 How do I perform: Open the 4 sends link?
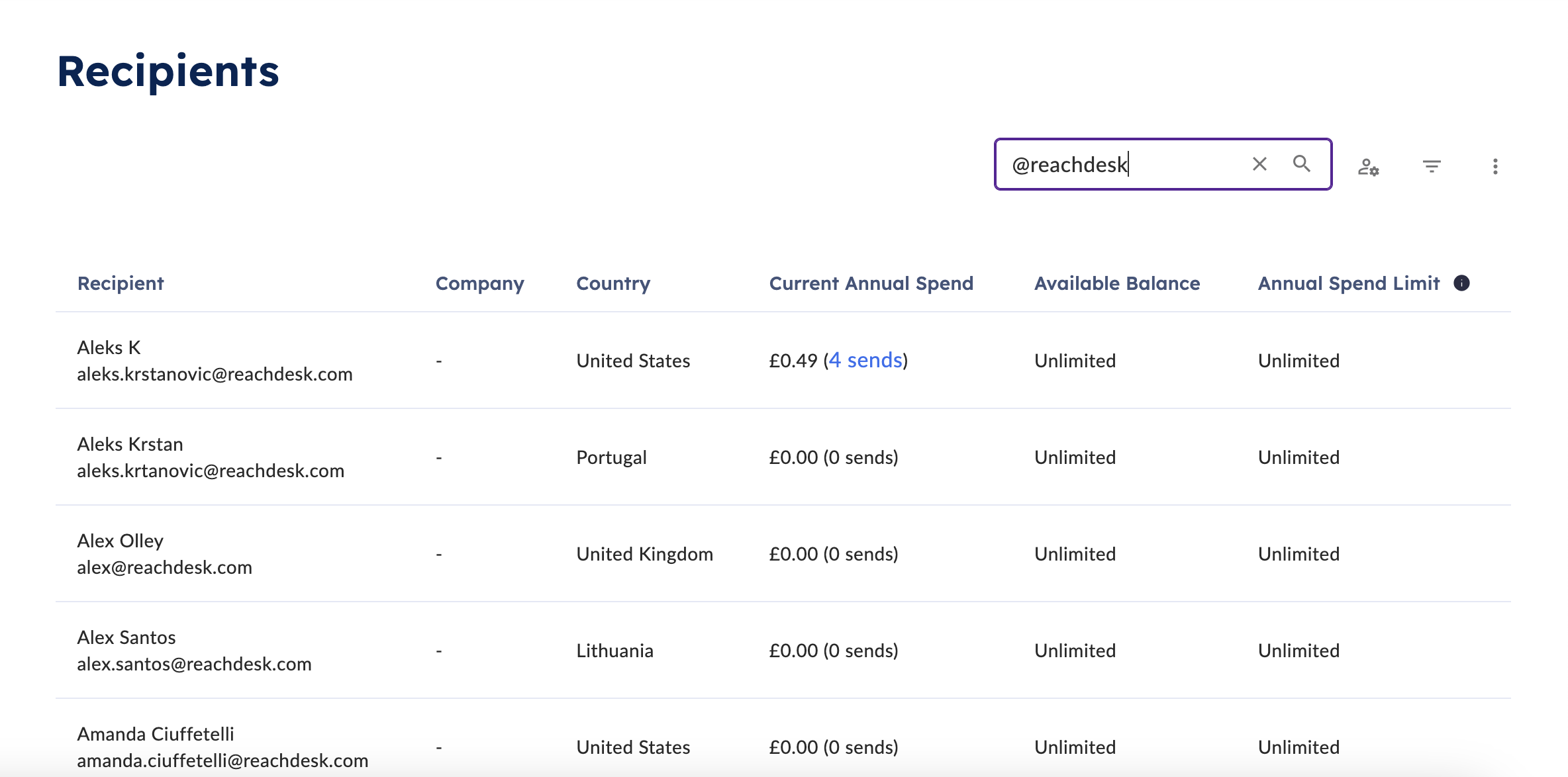(865, 360)
